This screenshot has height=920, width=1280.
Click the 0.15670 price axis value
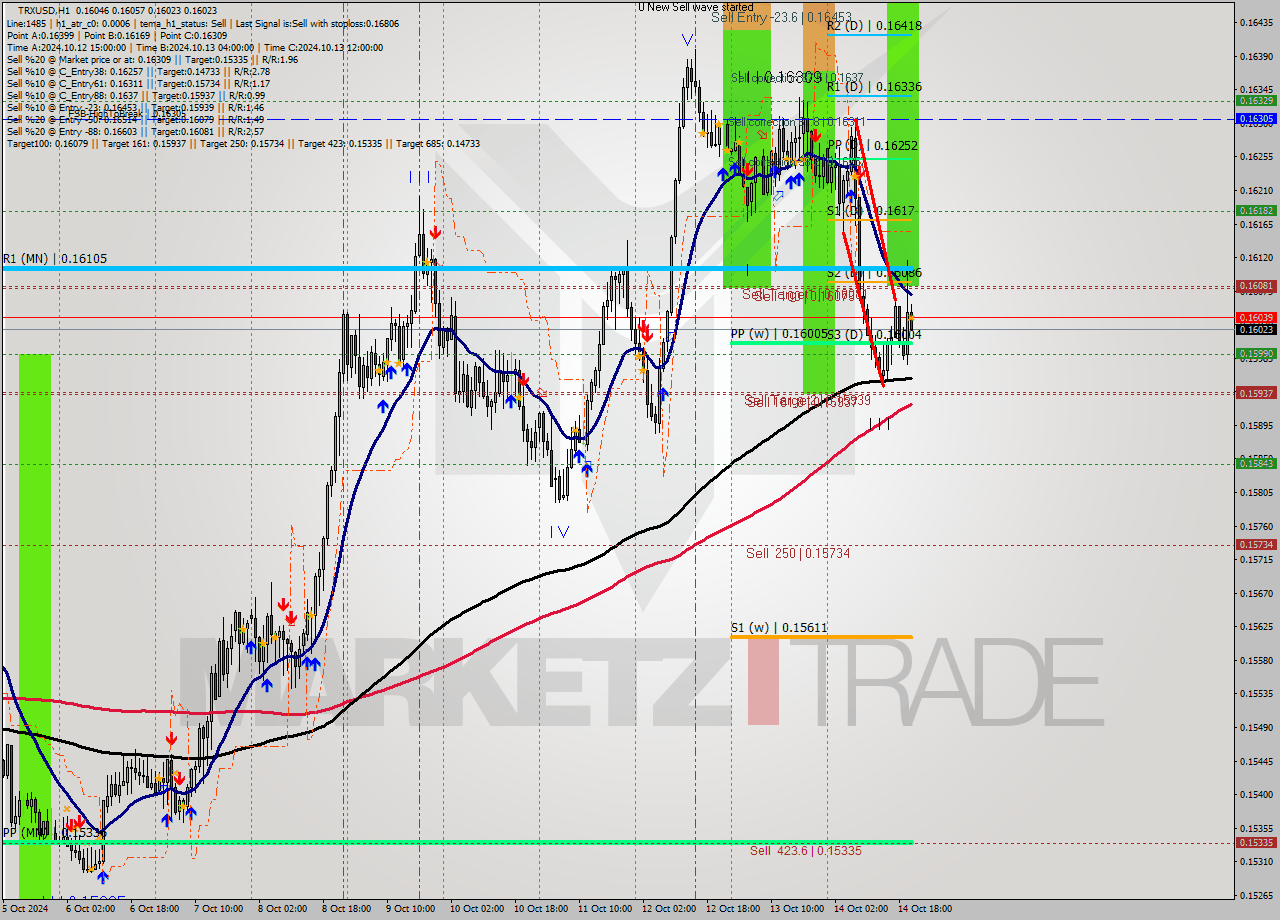pyautogui.click(x=1256, y=593)
